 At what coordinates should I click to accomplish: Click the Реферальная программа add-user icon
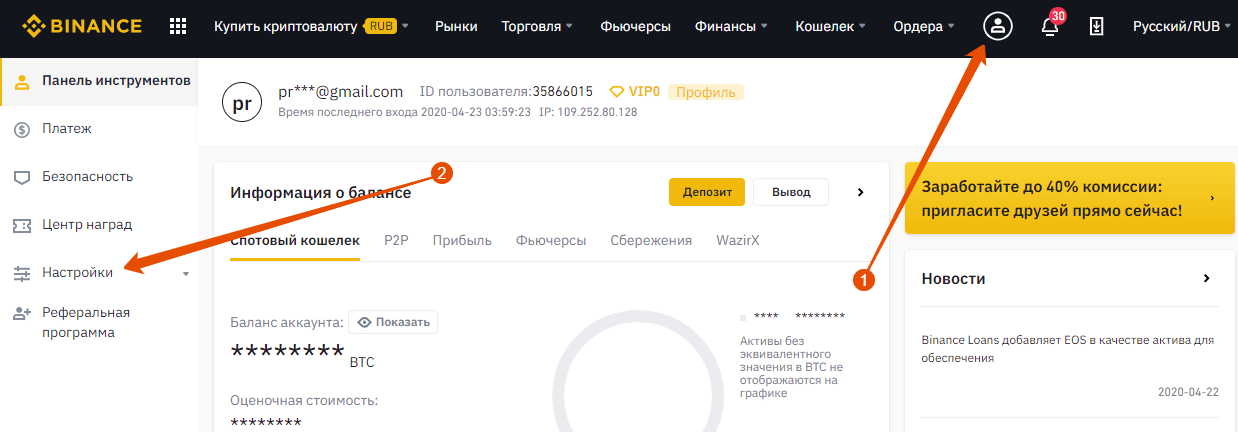22,314
